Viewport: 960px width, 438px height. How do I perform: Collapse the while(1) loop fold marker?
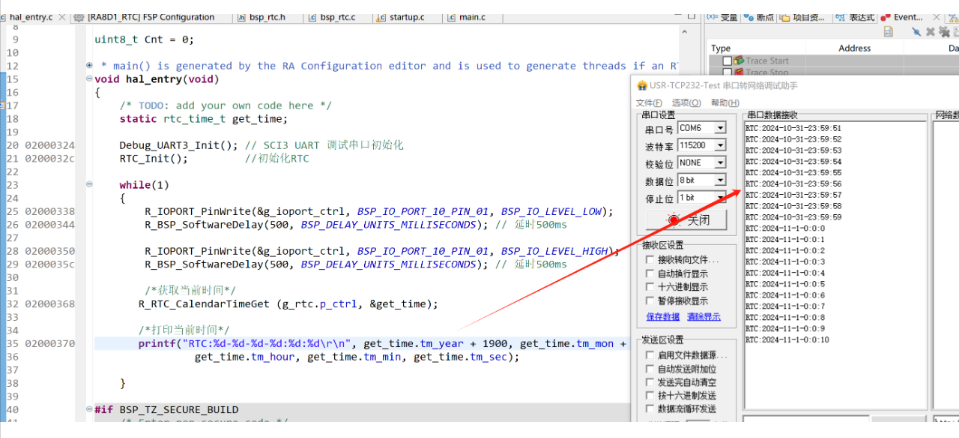[x=89, y=184]
